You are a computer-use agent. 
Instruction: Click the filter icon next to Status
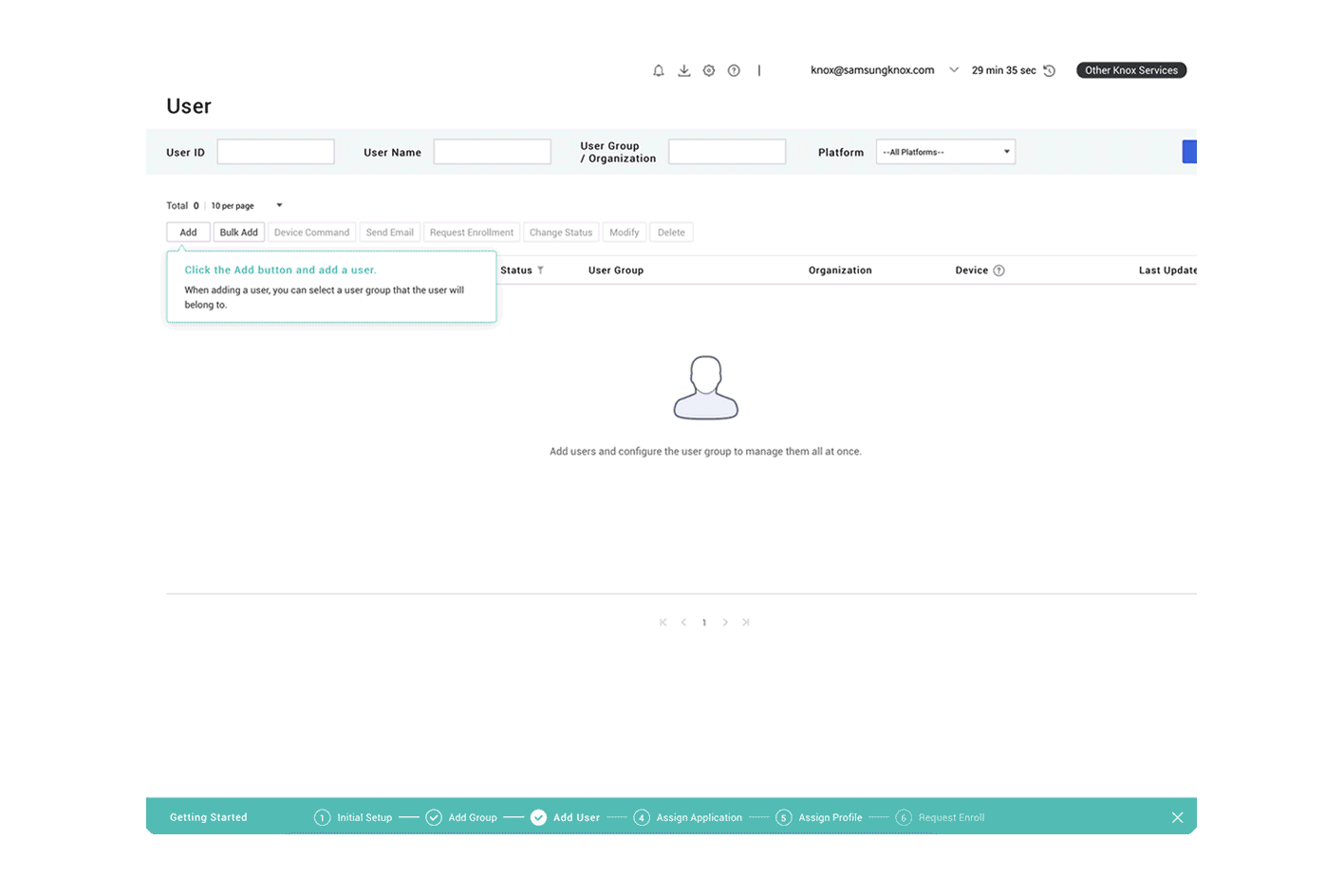[x=539, y=270]
